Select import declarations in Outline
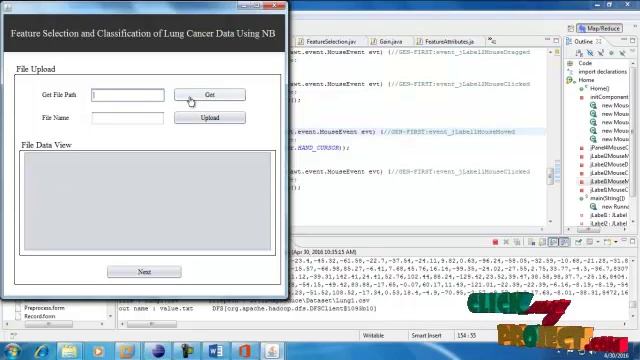This screenshot has width=640, height=360. pyautogui.click(x=602, y=72)
